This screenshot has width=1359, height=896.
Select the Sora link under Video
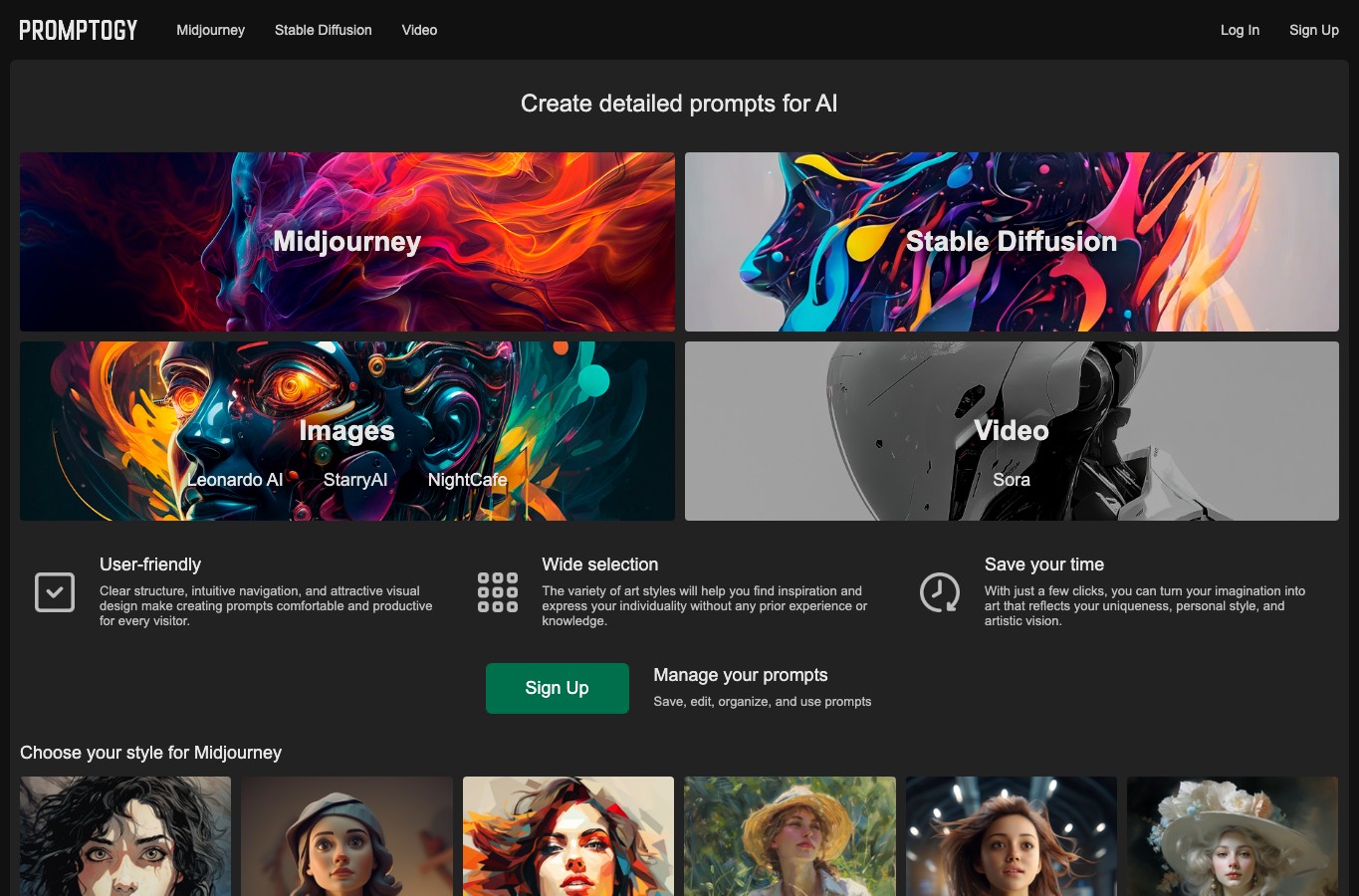pos(1012,480)
